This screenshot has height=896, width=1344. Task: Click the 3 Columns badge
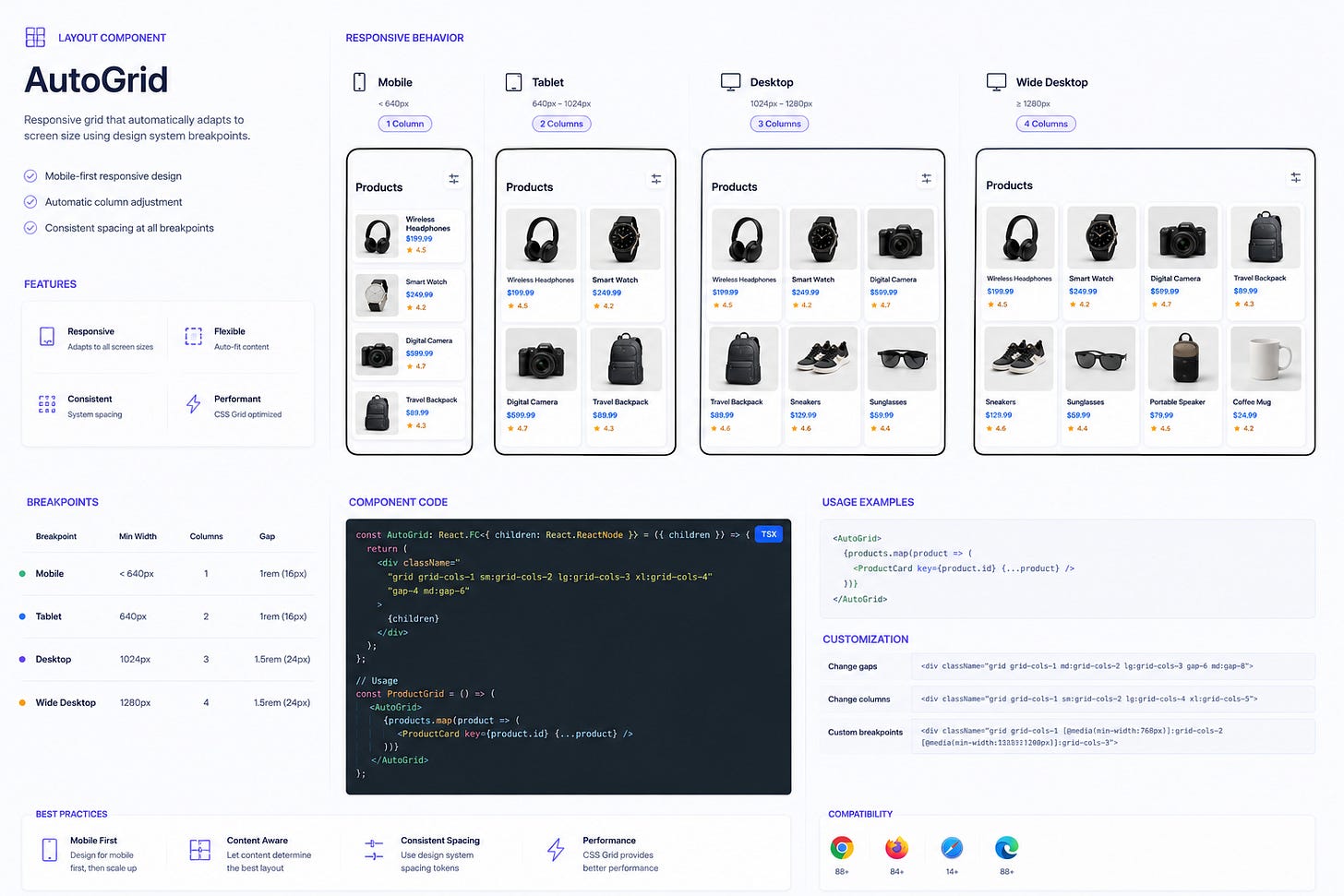click(780, 124)
